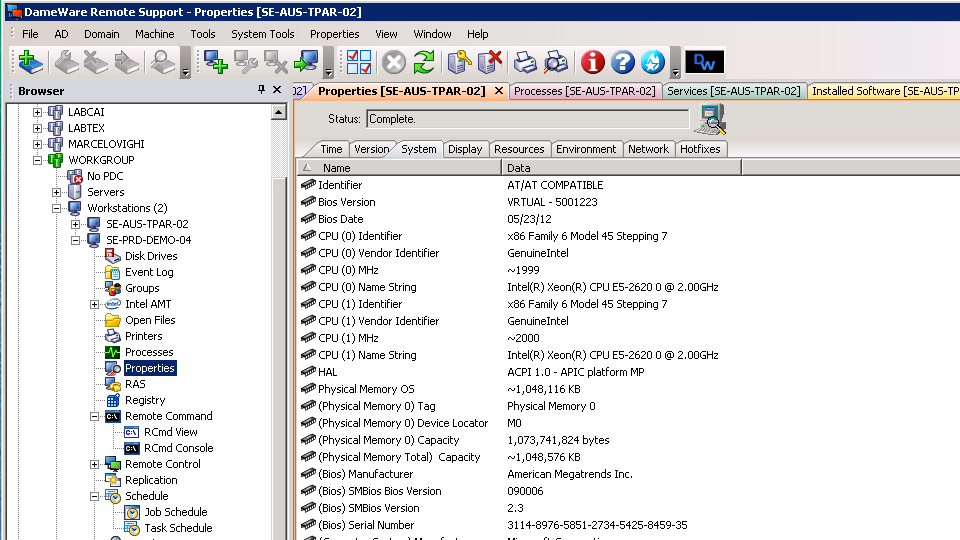Click the connect machine green-arrow monitor icon
The image size is (960, 540).
click(x=306, y=62)
